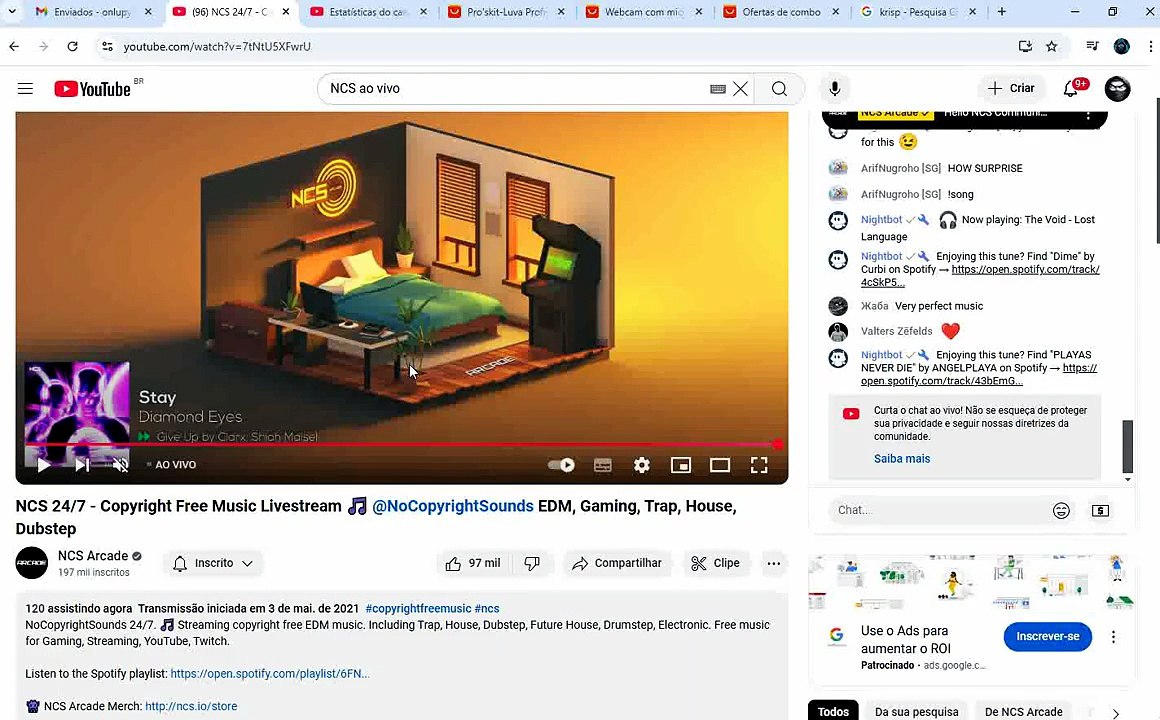Image resolution: width=1160 pixels, height=720 pixels.
Task: Skip to the next video
Action: click(x=82, y=465)
